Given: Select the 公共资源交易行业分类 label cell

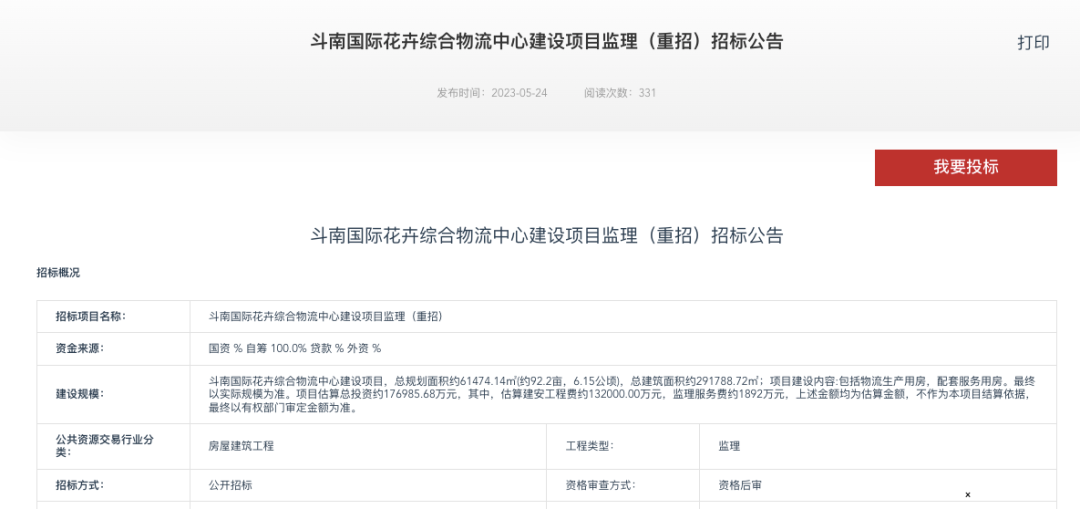Looking at the screenshot, I should [x=105, y=446].
